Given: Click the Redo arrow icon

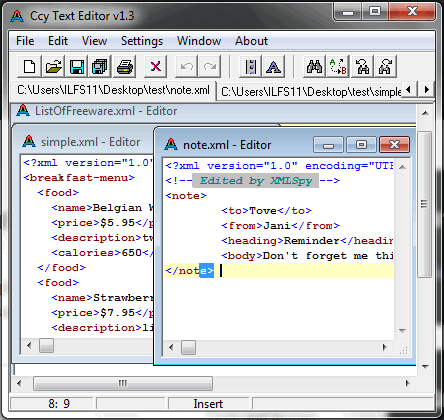Looking at the screenshot, I should point(209,67).
